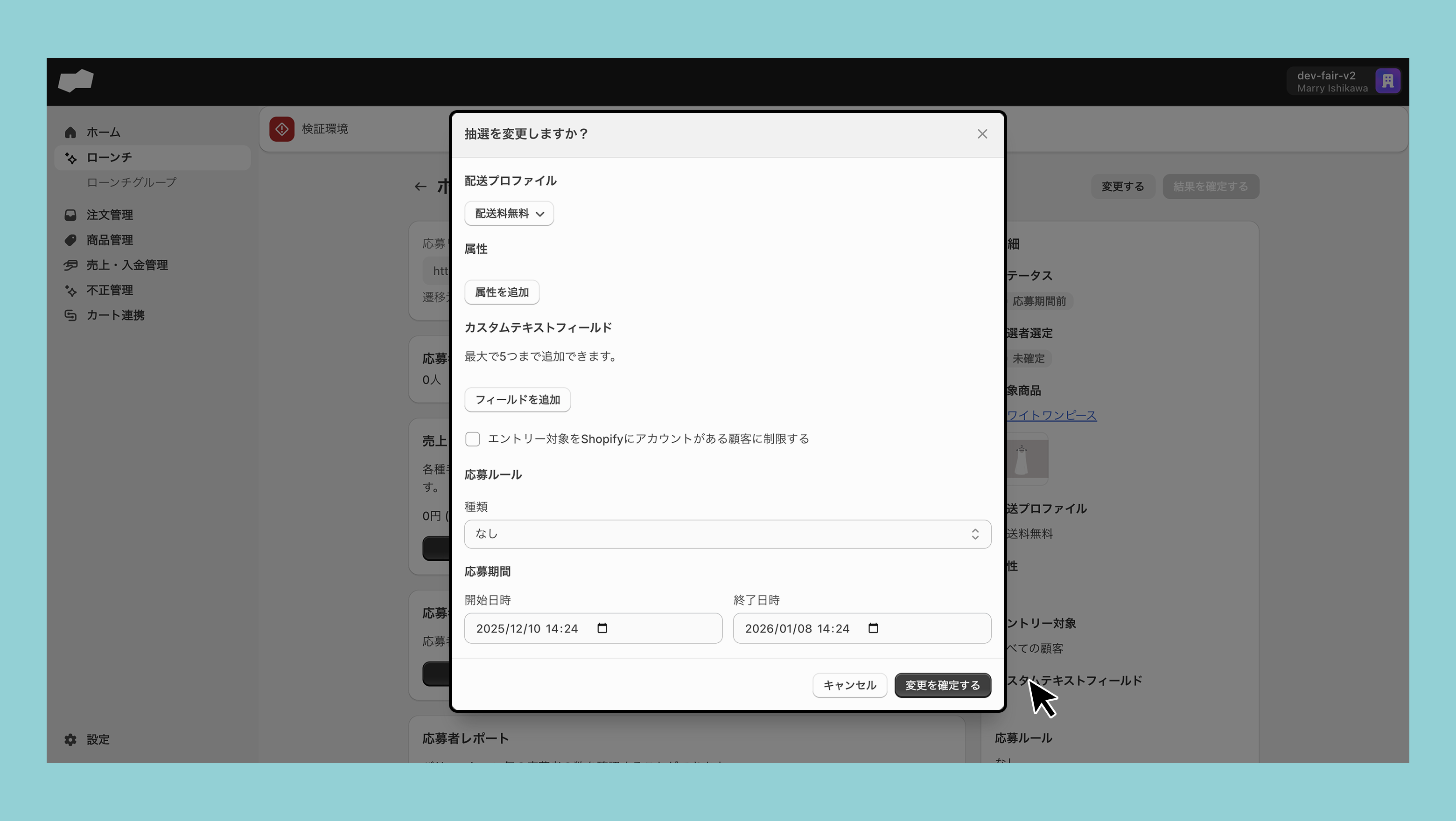
Task: Open the 配送料無料 shipping profile dropdown
Action: pos(509,214)
